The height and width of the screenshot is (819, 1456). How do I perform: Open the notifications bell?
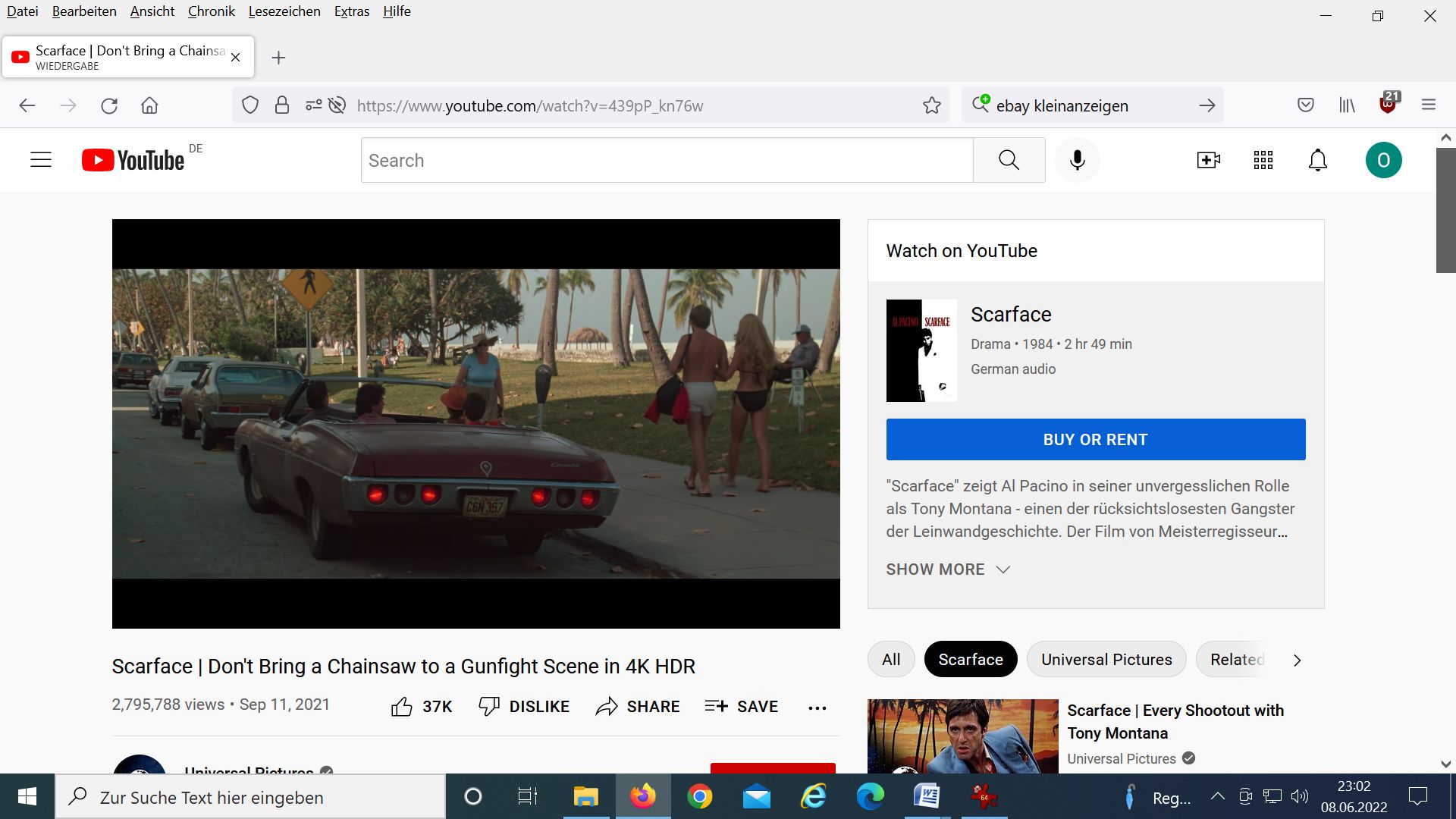coord(1318,160)
